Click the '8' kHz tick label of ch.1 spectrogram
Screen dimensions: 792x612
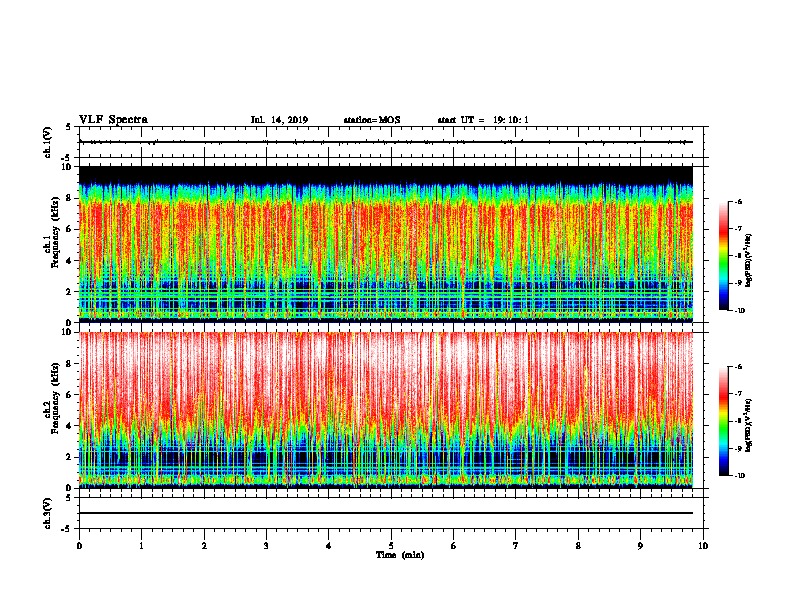point(70,198)
